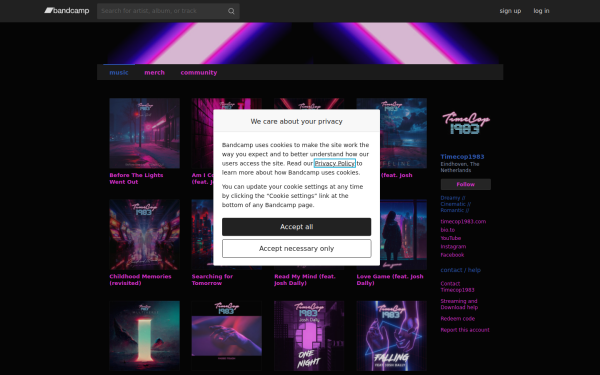Screen dimensions: 600x375
Task: Click the Follow button
Action: pyautogui.click(x=466, y=184)
